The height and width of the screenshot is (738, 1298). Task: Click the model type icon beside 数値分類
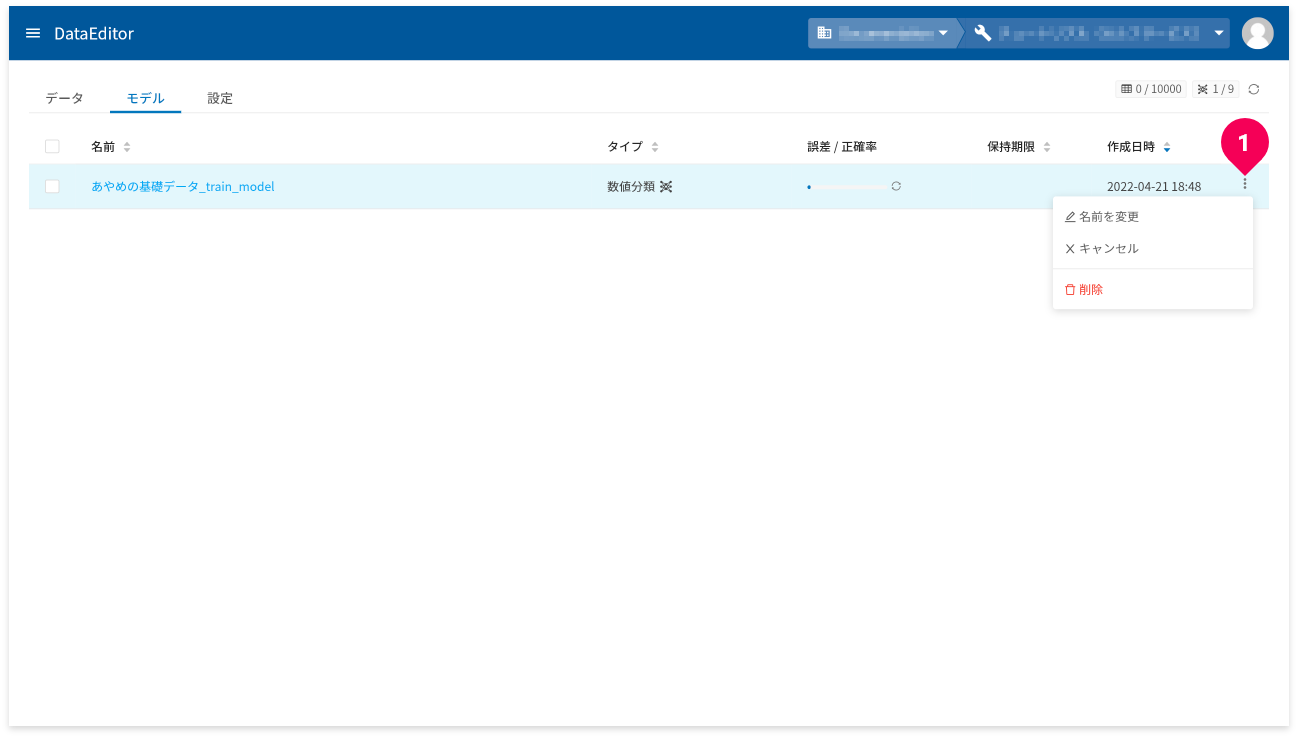(666, 186)
